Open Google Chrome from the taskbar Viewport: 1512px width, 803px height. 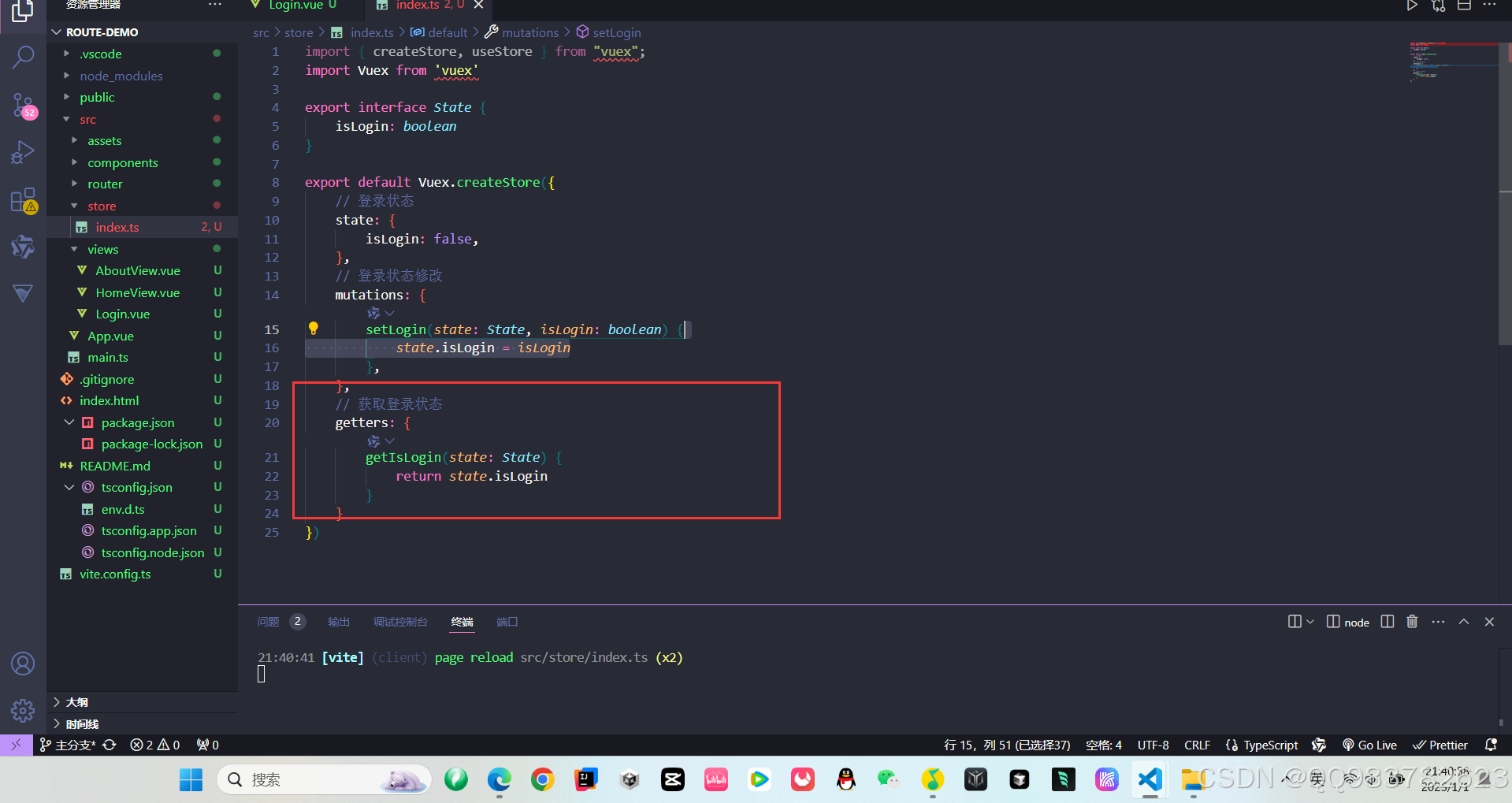542,780
